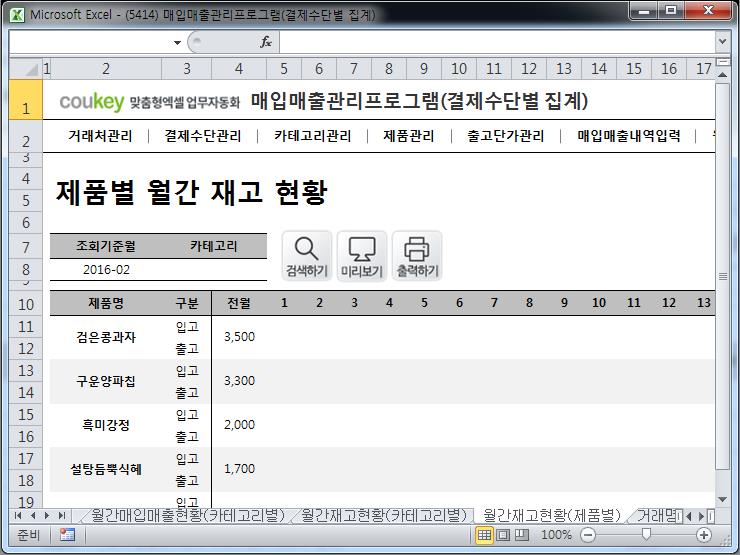Click the zoom out minus button
The width and height of the screenshot is (740, 555).
point(588,535)
